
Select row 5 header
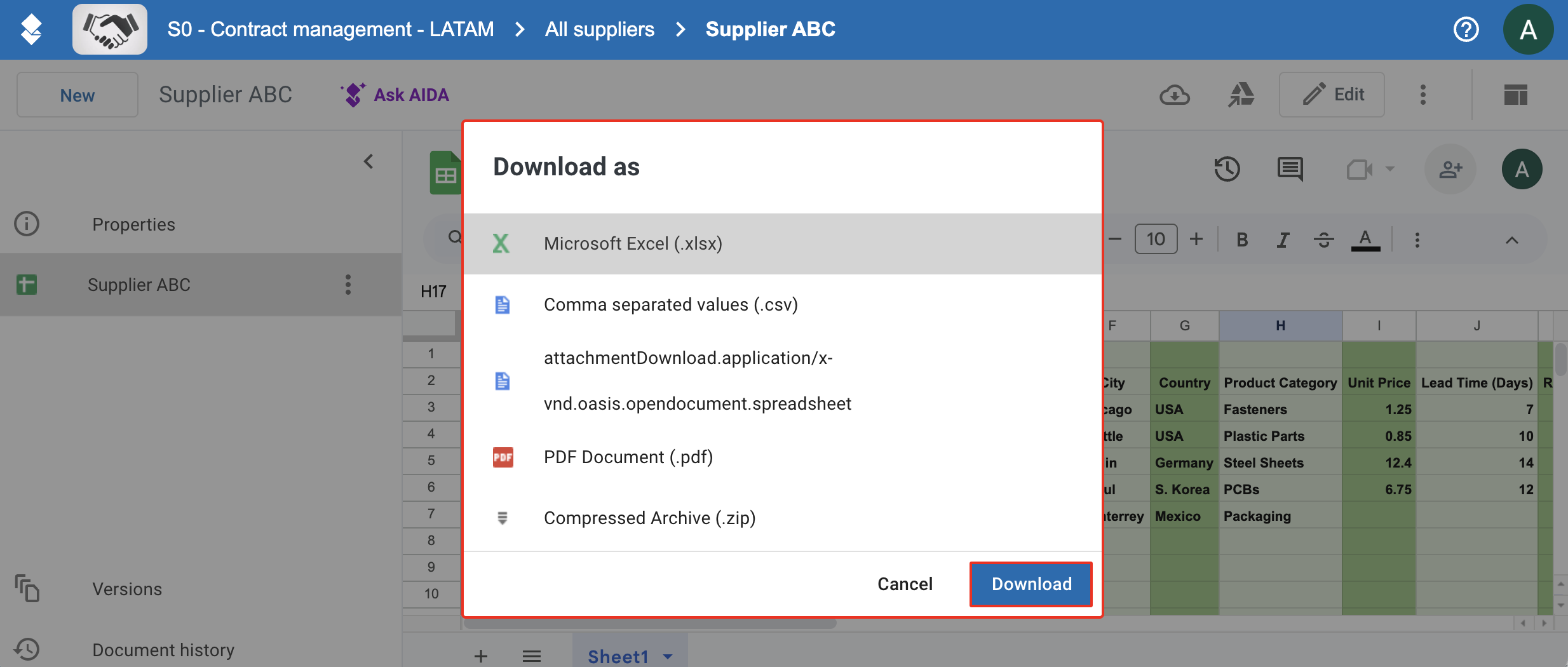click(431, 460)
